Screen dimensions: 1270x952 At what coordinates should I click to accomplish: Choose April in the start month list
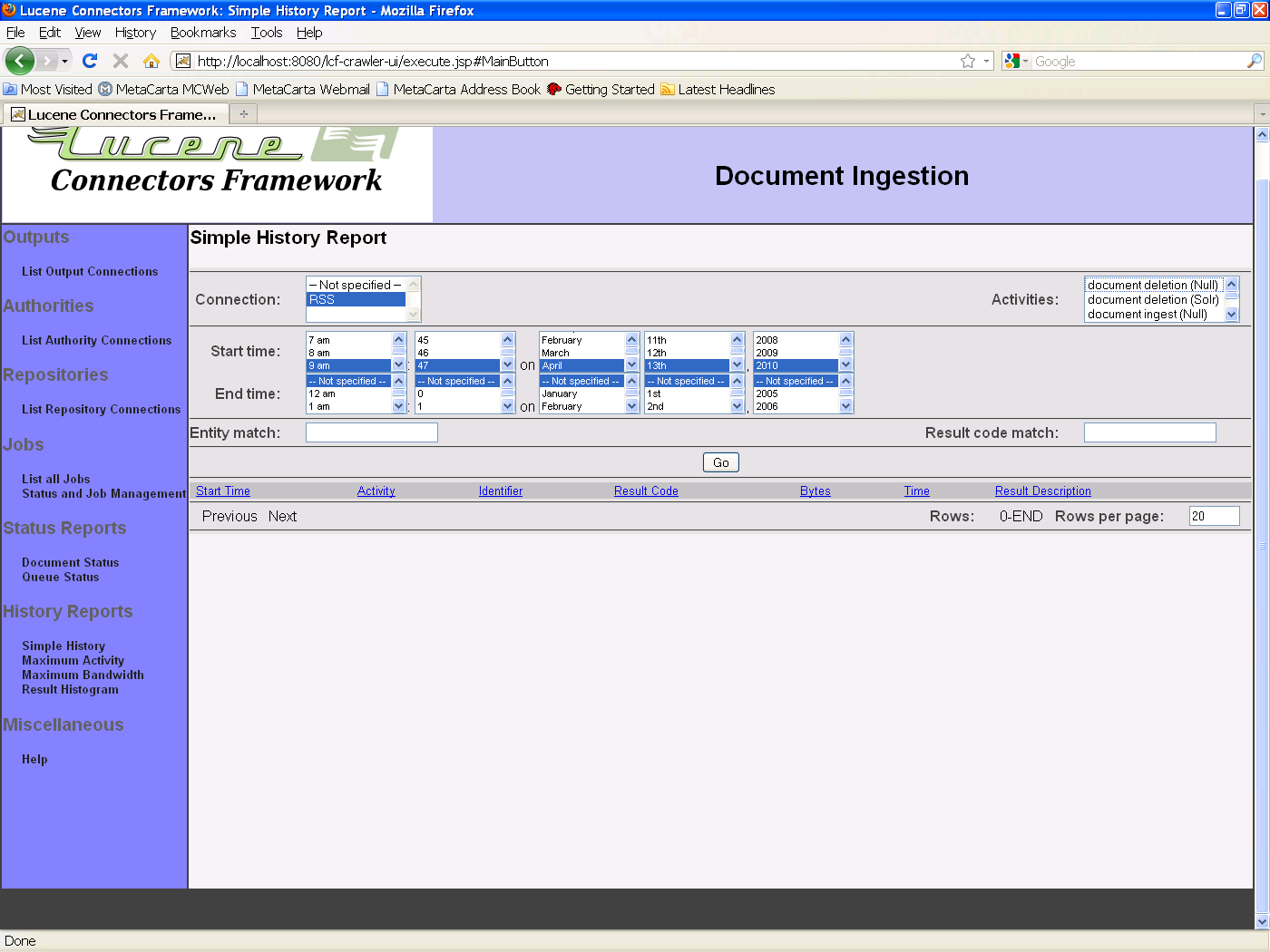(x=581, y=365)
